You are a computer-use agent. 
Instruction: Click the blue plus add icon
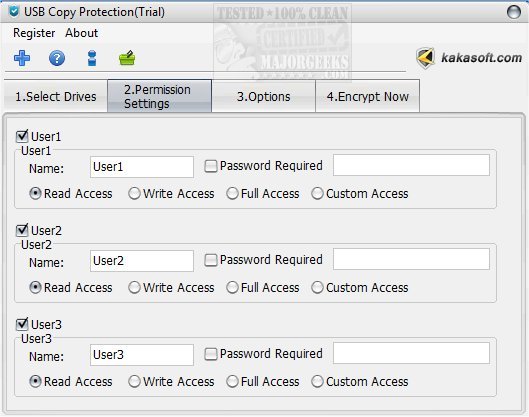(x=22, y=58)
